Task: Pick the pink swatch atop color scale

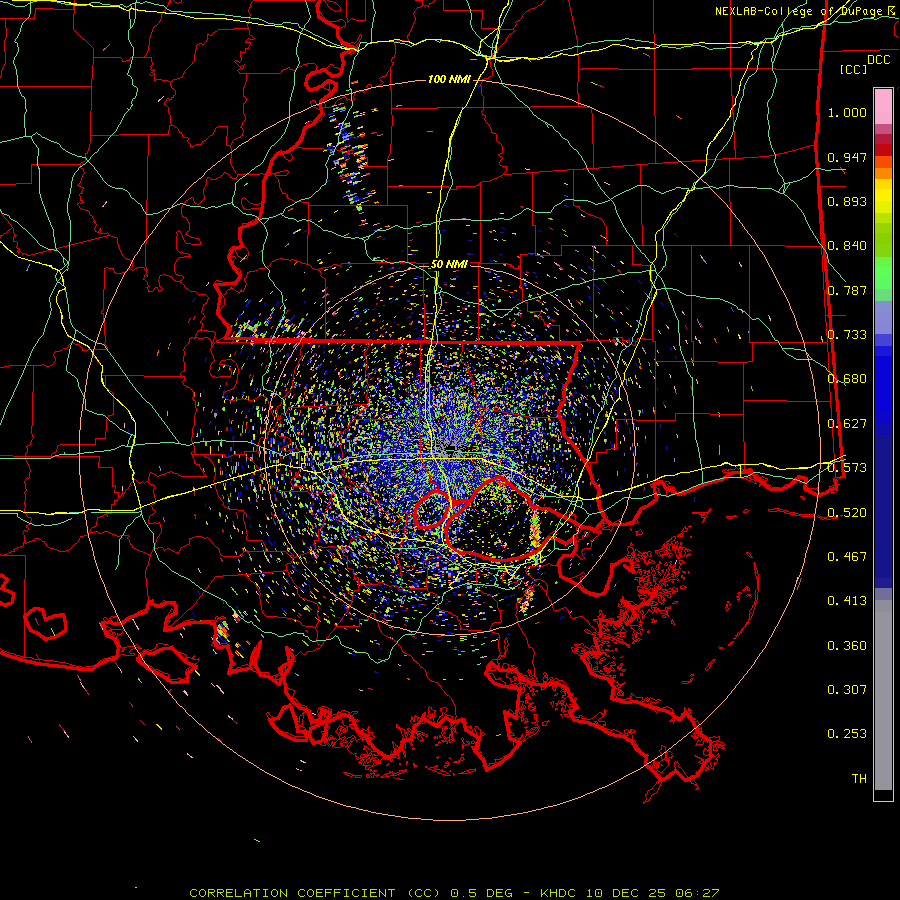Action: (883, 107)
